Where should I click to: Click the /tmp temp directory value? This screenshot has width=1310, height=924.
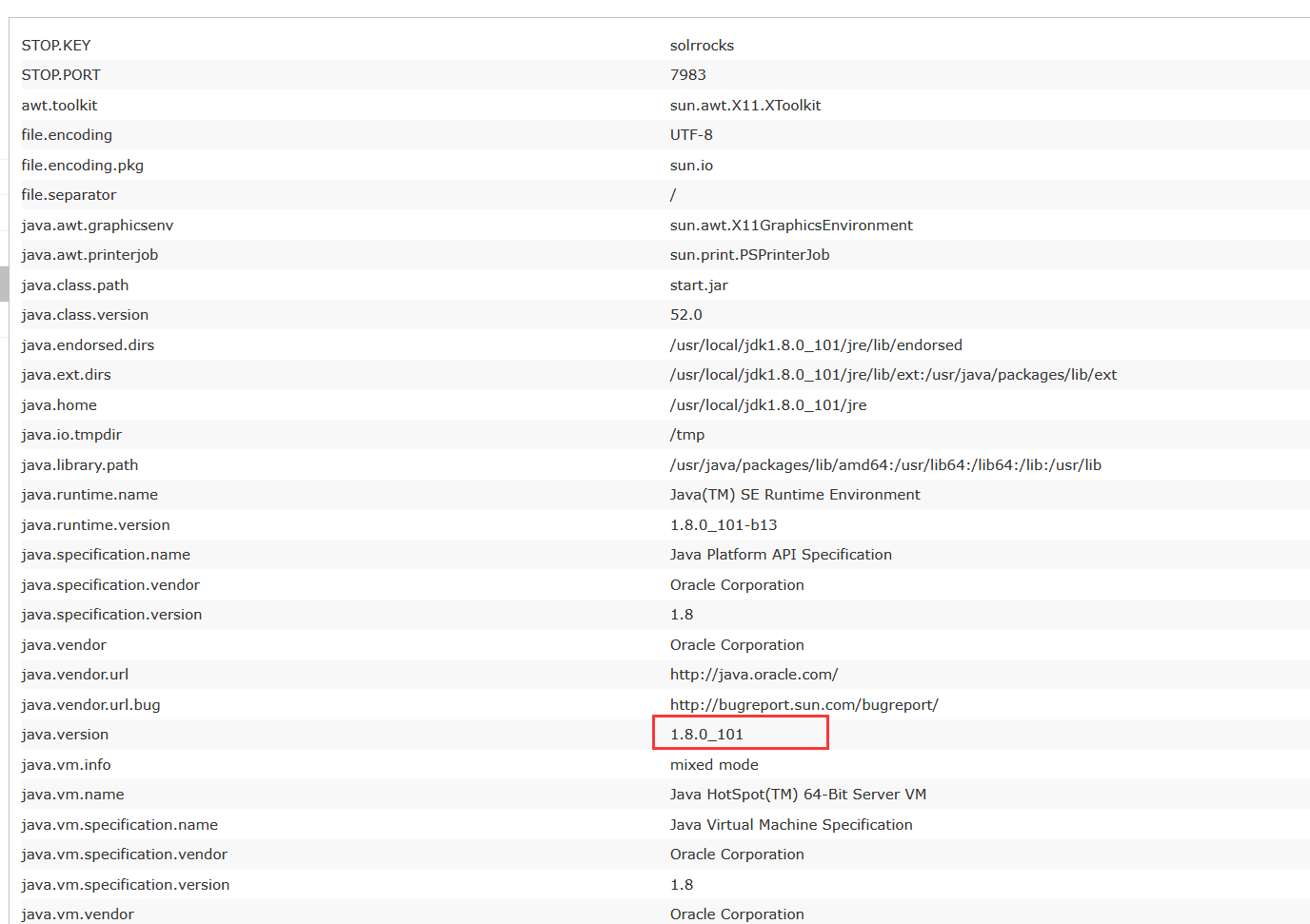[686, 435]
